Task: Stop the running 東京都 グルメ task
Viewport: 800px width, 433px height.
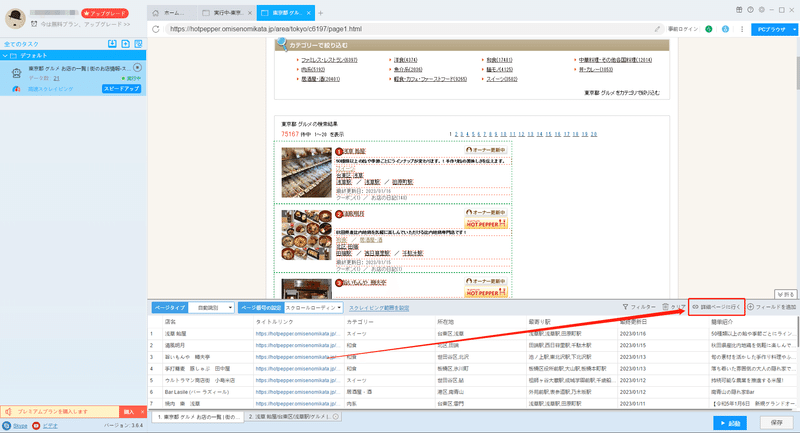Action: [x=137, y=67]
